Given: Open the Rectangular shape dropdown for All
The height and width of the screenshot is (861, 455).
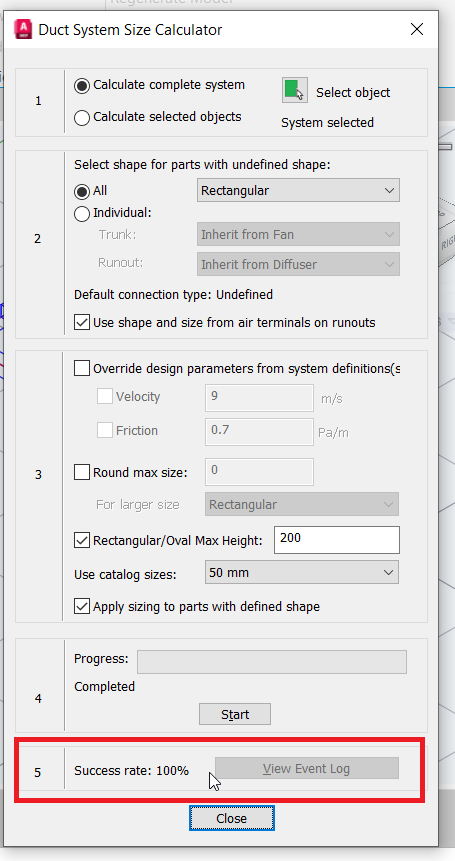Looking at the screenshot, I should pos(298,191).
